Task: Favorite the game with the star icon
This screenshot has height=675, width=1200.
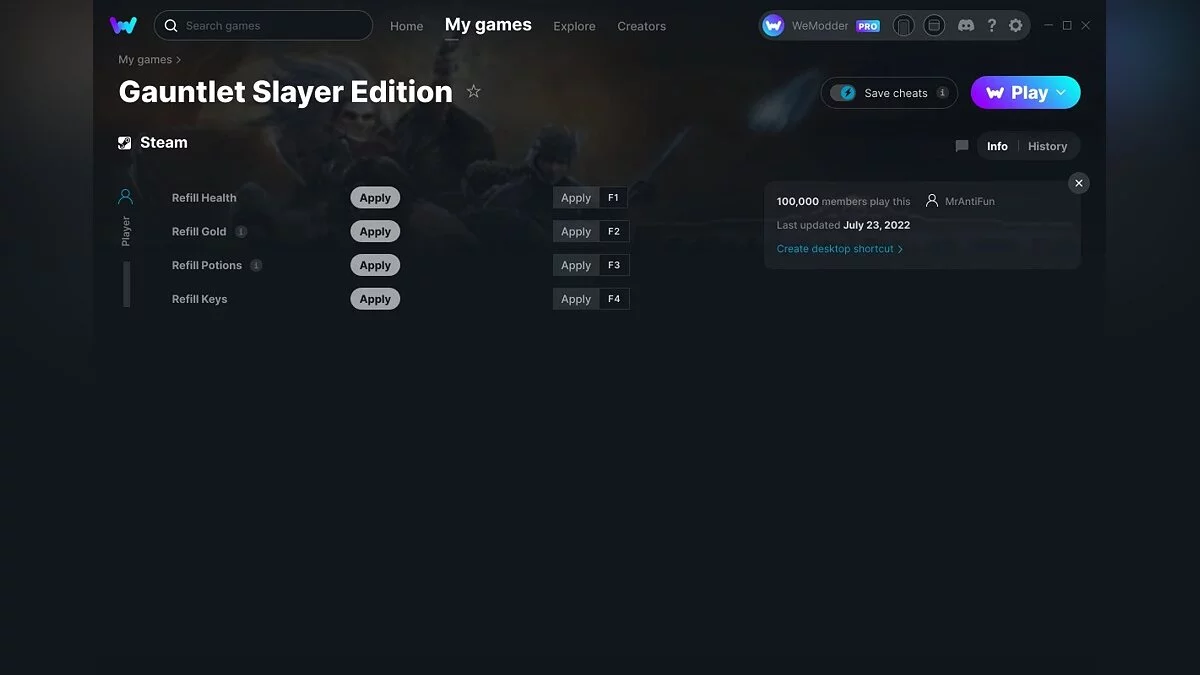Action: (474, 92)
